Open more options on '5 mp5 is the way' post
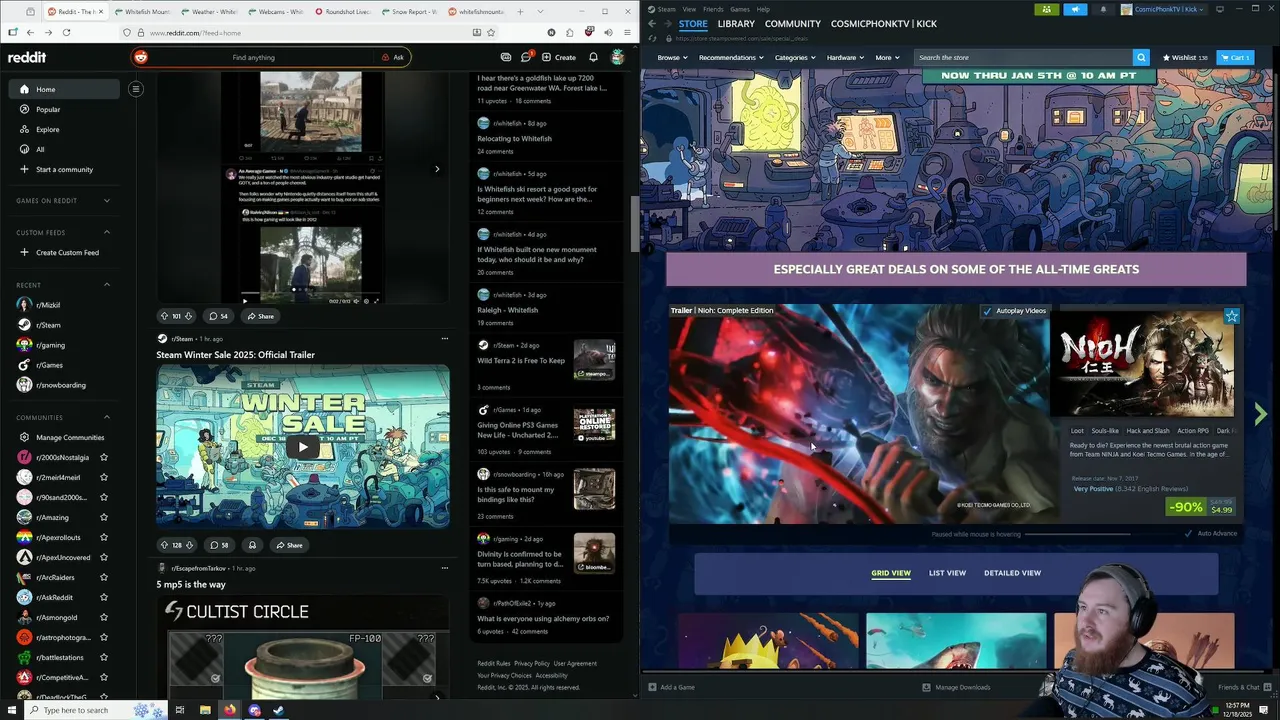 click(445, 568)
